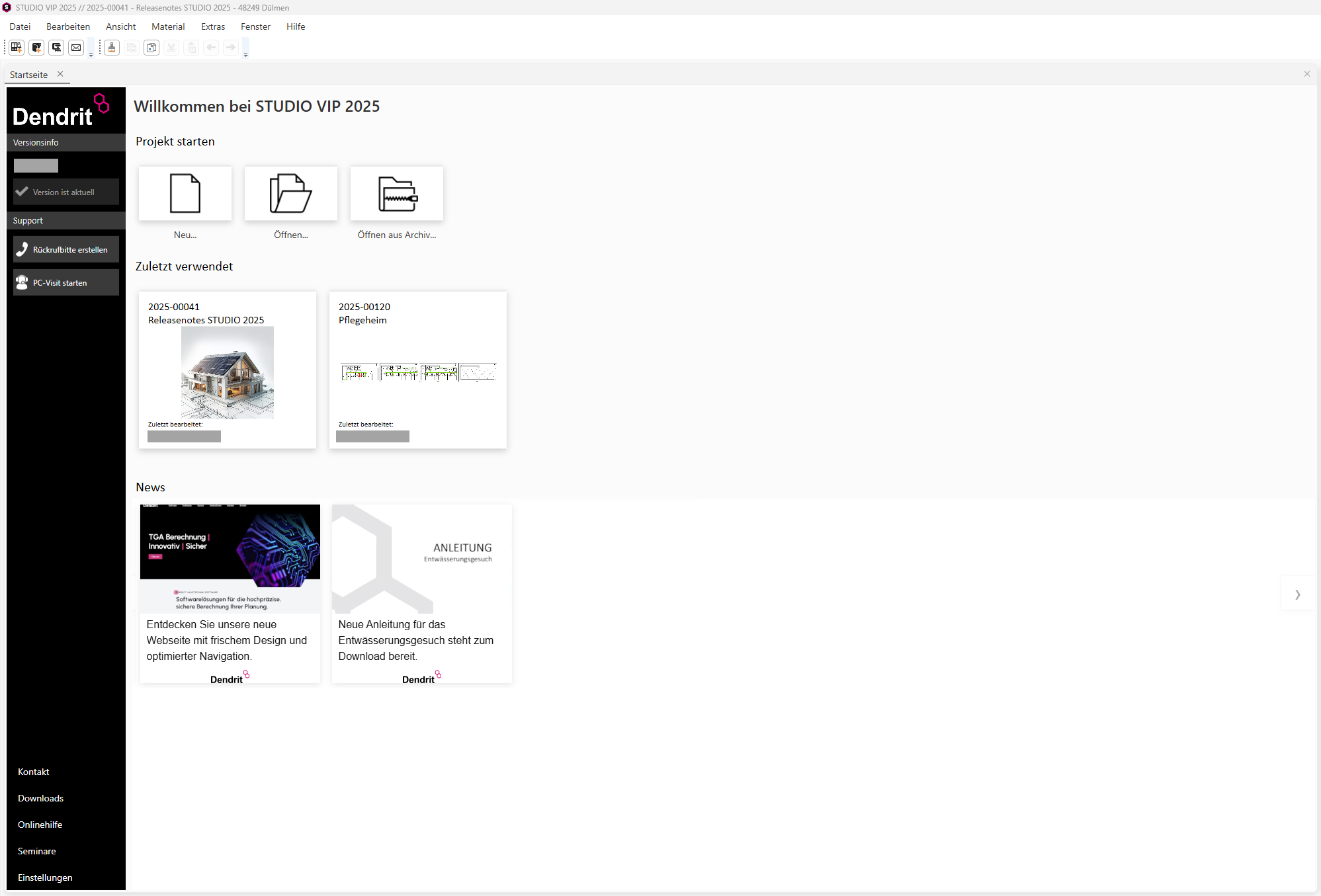1321x896 pixels.
Task: Click the network computer icon in toolbar
Action: 56,48
